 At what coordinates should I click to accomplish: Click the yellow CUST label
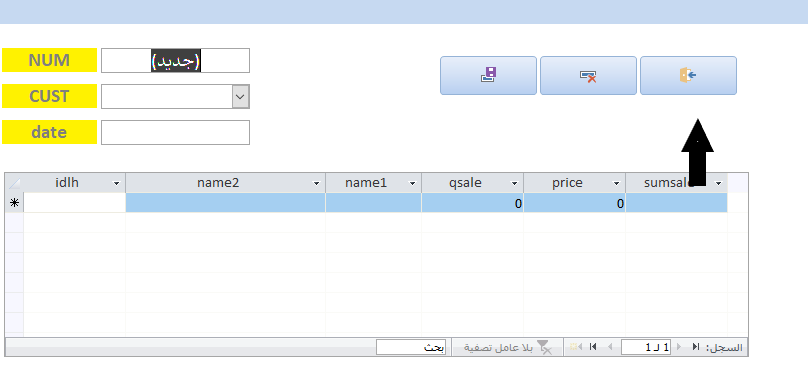(x=49, y=96)
